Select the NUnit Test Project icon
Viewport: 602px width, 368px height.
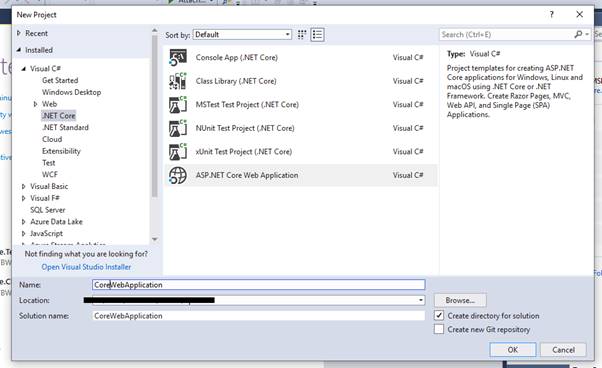click(178, 128)
